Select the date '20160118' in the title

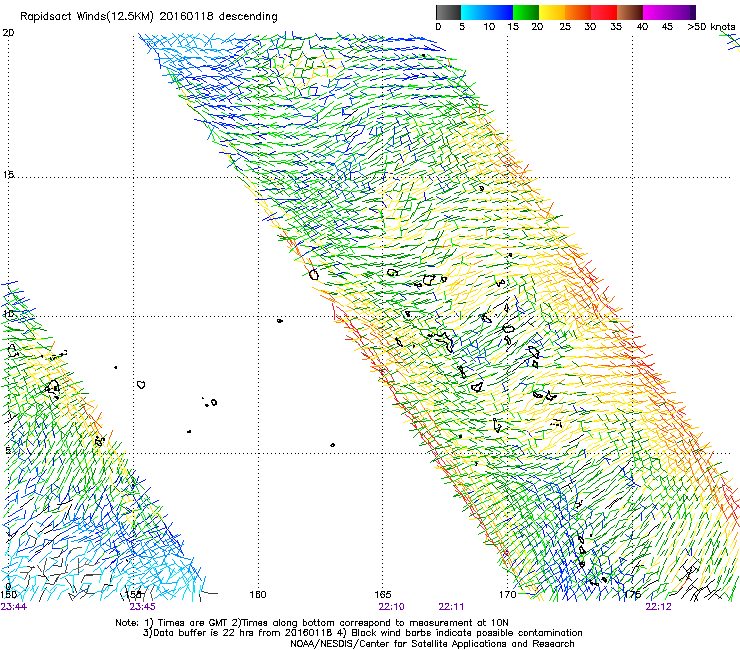[187, 16]
